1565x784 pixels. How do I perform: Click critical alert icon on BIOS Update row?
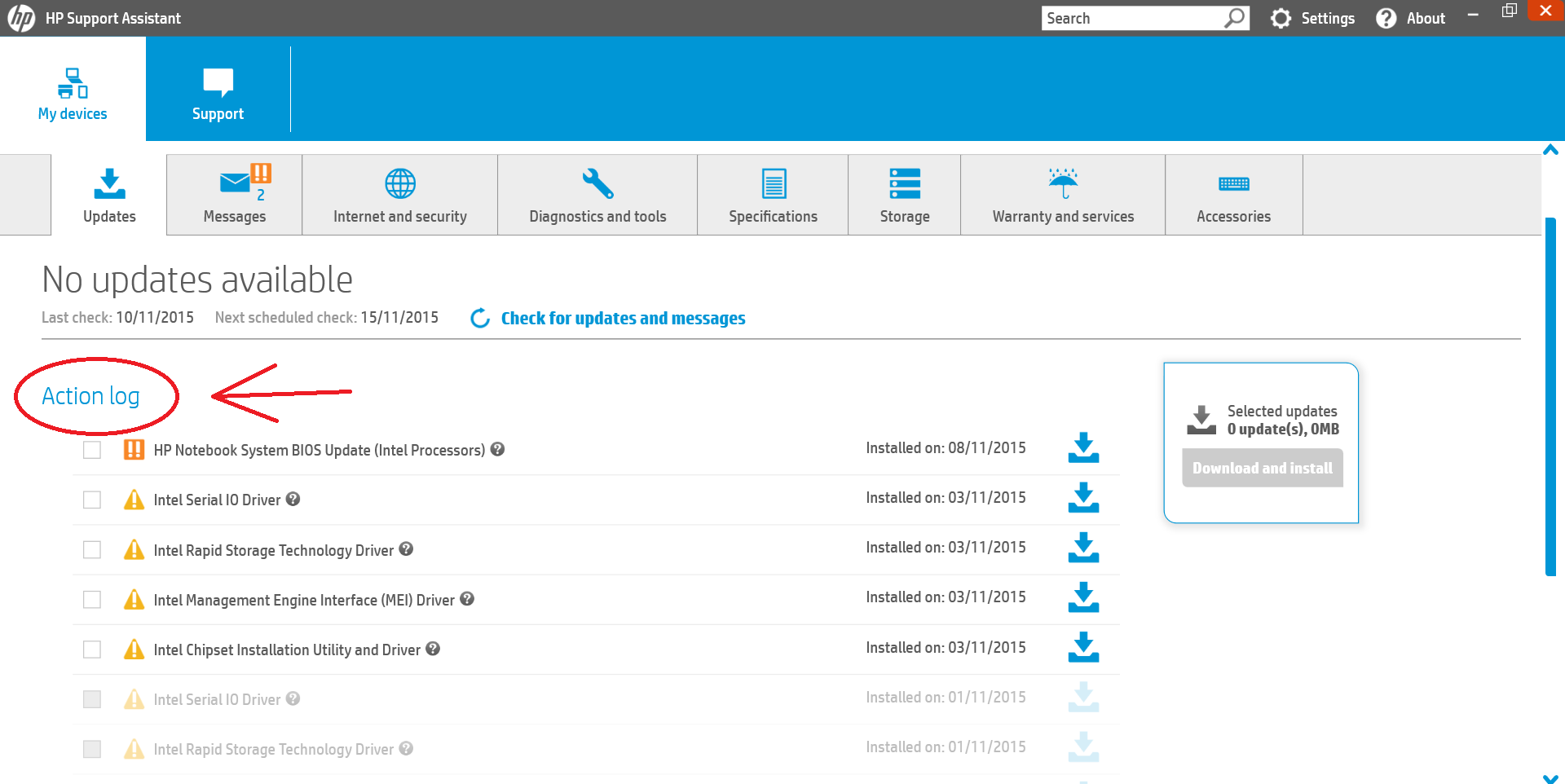[x=134, y=450]
